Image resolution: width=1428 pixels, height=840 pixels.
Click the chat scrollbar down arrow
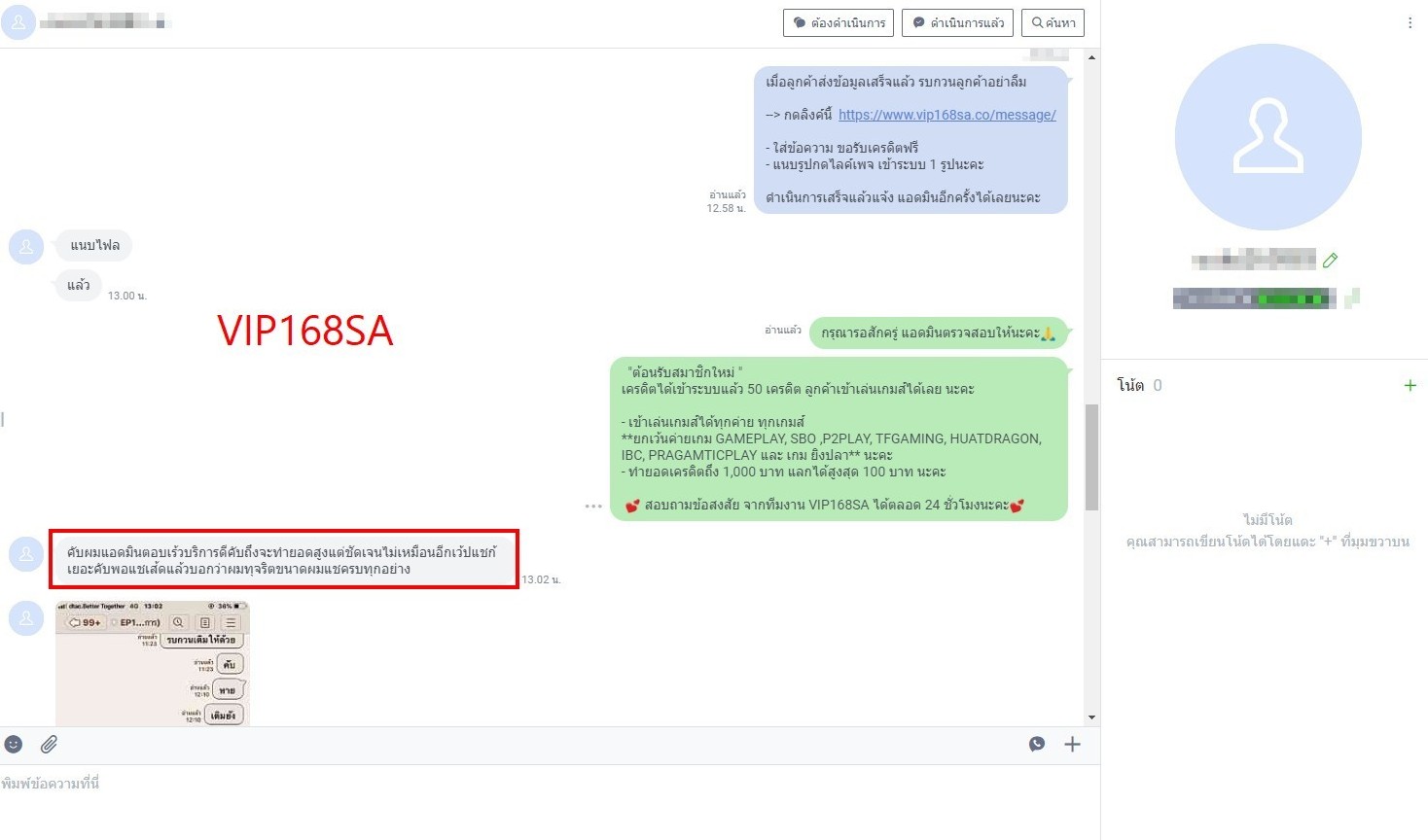1091,717
